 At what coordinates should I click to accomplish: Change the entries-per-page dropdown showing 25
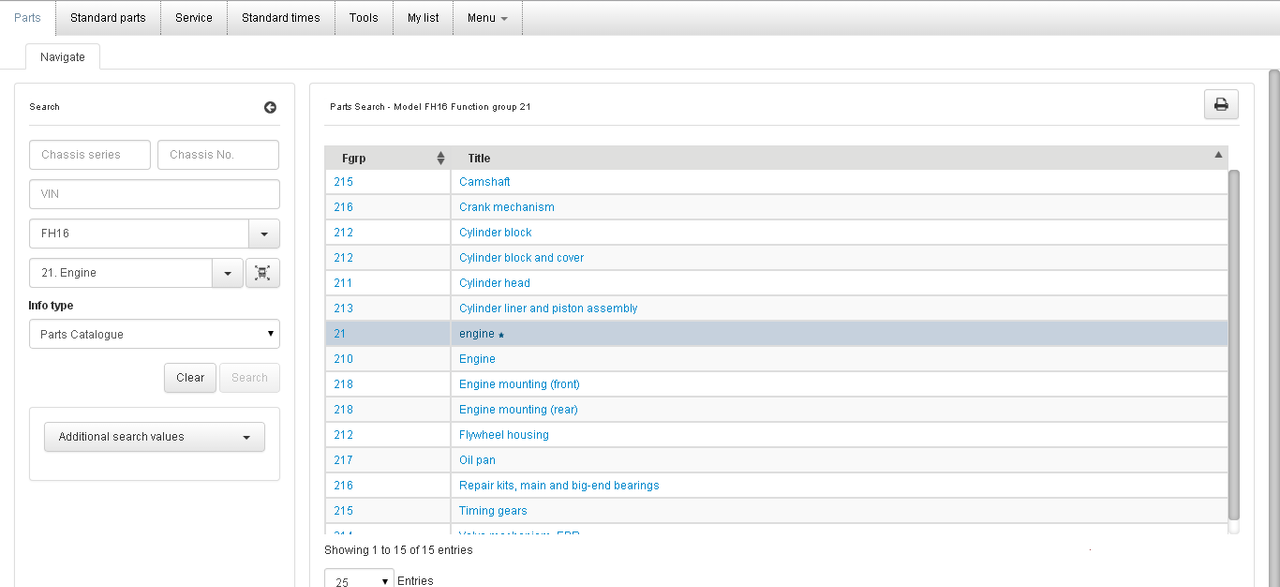[x=358, y=581]
